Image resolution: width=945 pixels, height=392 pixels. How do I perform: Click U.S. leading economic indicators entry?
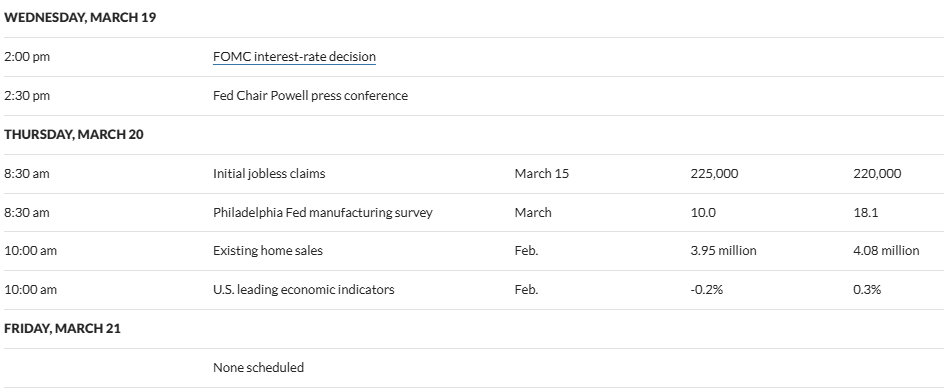tap(304, 289)
